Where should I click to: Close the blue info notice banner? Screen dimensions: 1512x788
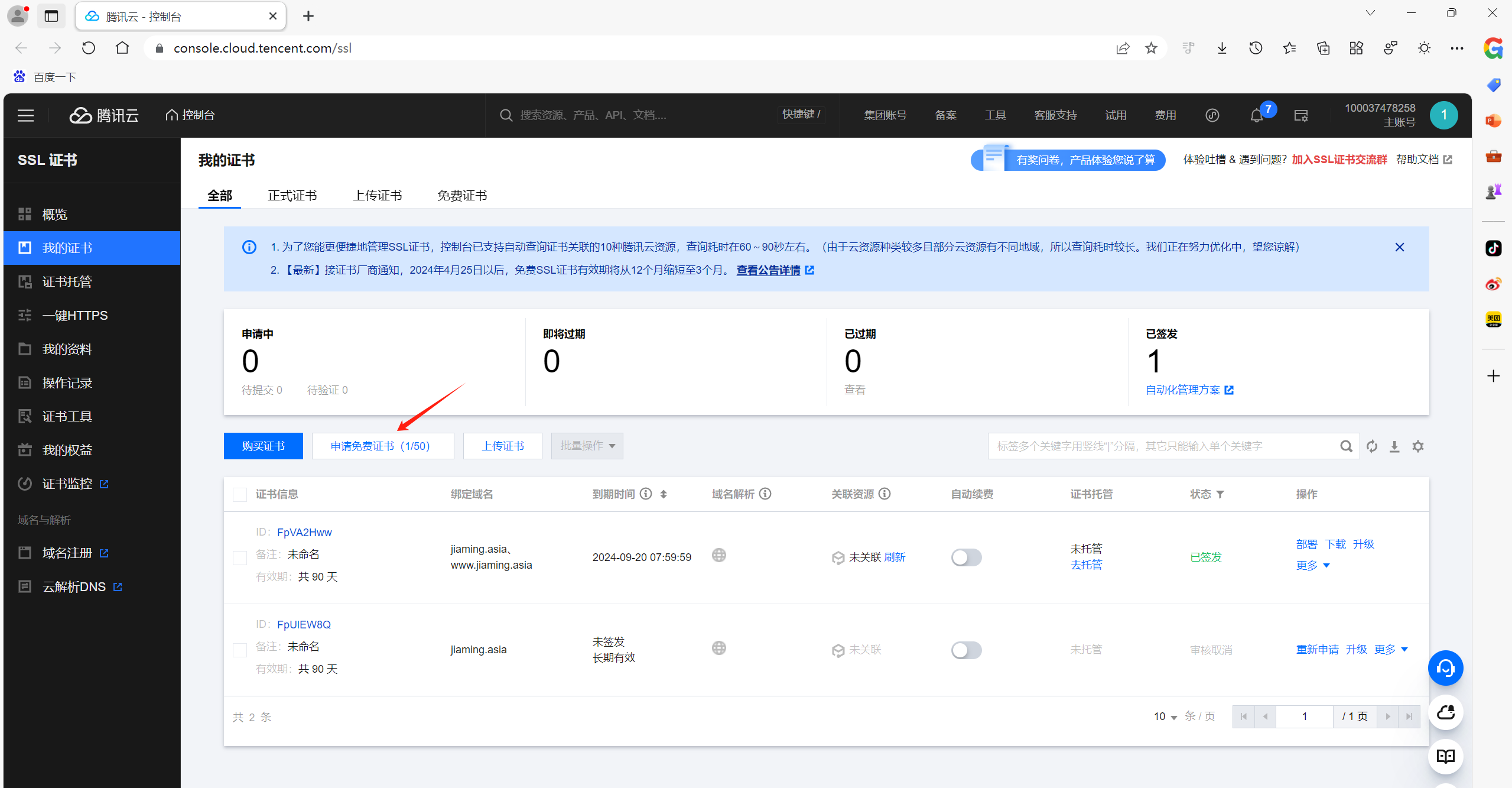[x=1400, y=247]
